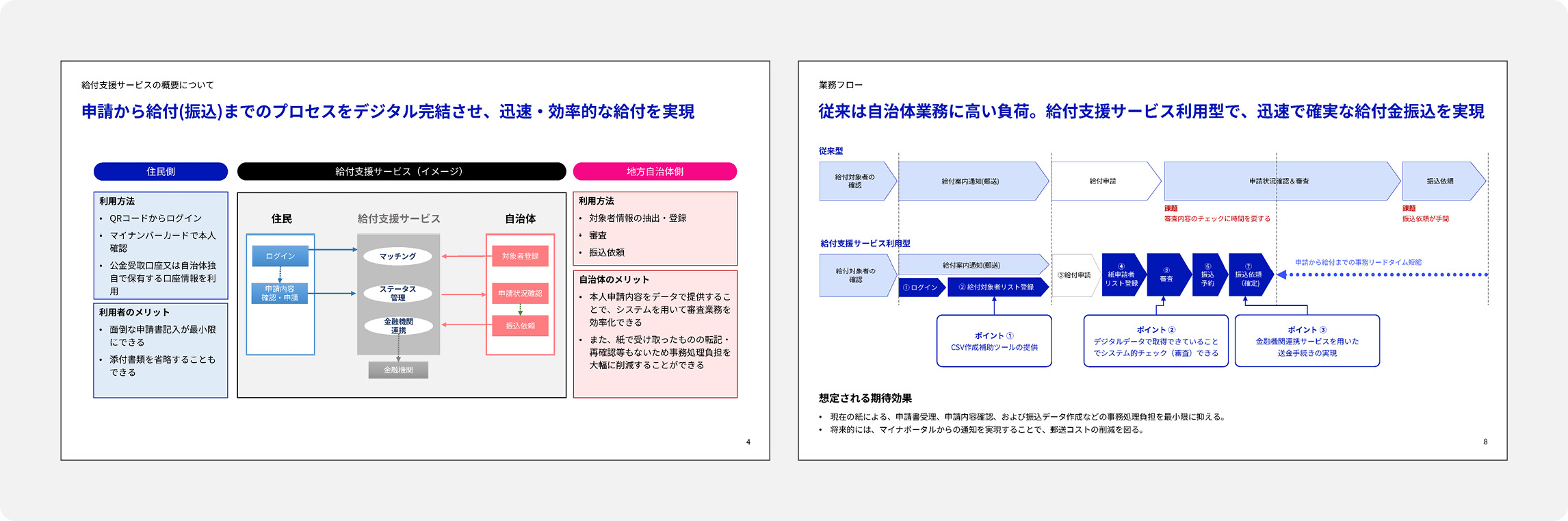Click the white 給付申請 arrow in 従来型 row
Image resolution: width=1568 pixels, height=521 pixels.
(x=1106, y=181)
